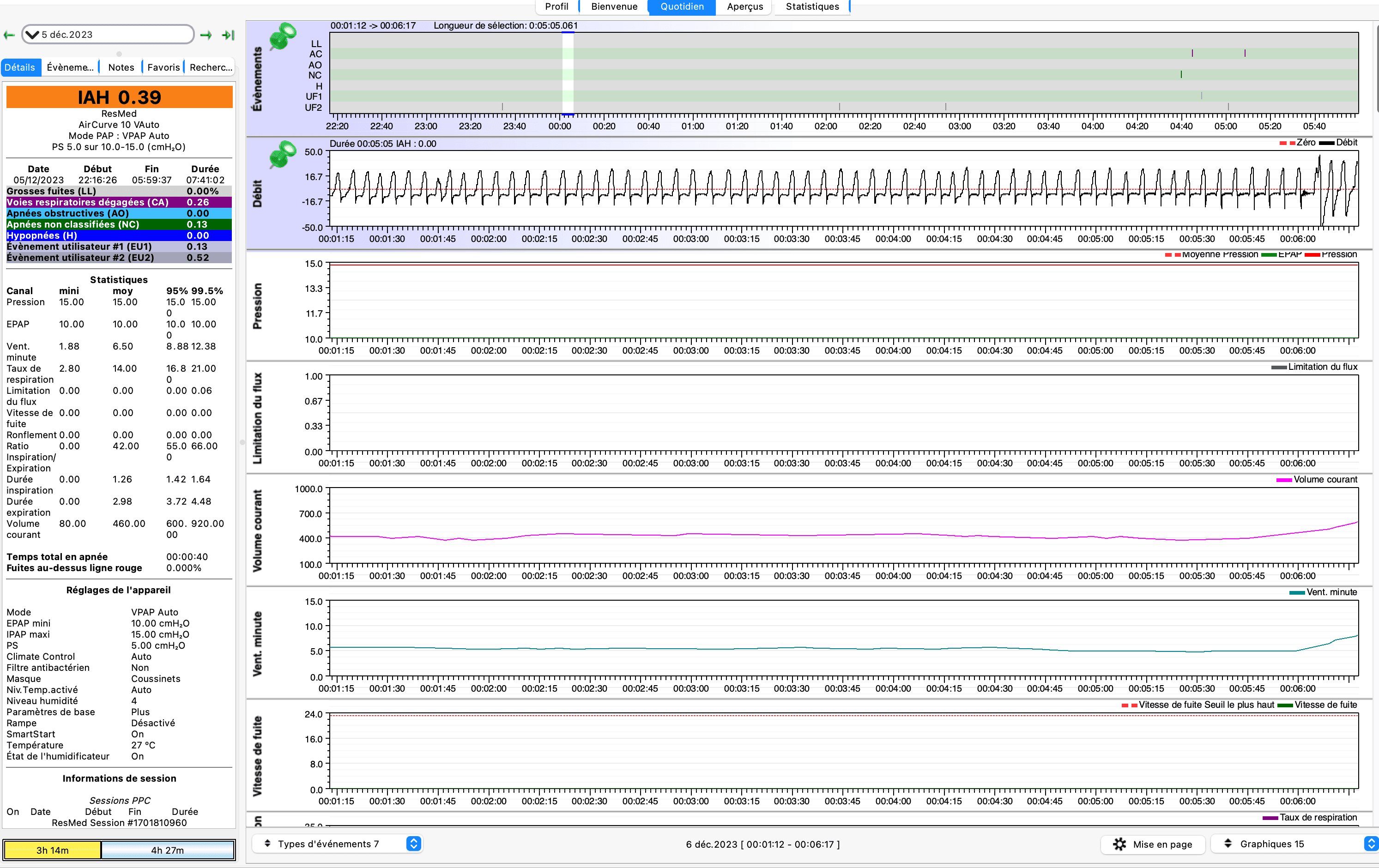This screenshot has width=1379, height=868.
Task: Go to the previous day with left arrow
Action: [x=9, y=35]
